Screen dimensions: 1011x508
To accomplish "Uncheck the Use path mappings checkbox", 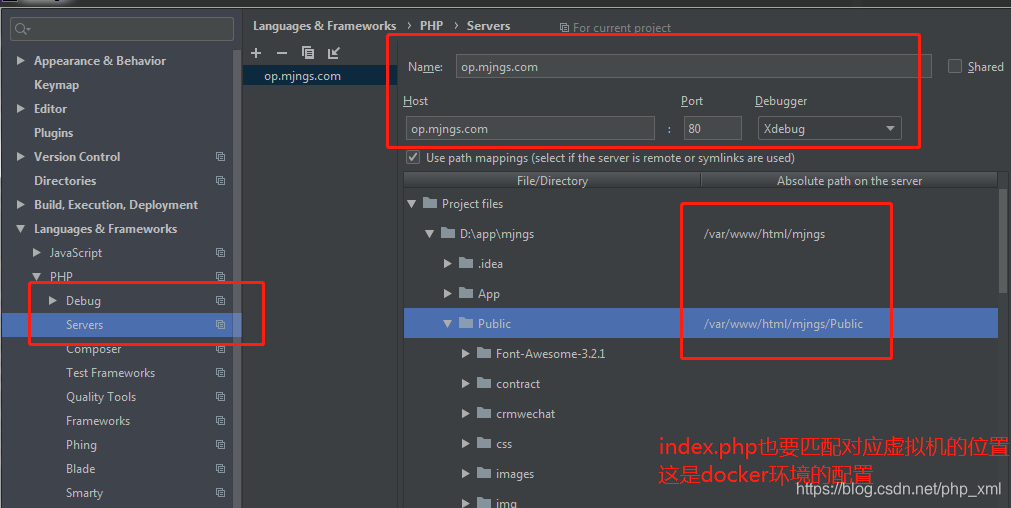I will pyautogui.click(x=413, y=158).
